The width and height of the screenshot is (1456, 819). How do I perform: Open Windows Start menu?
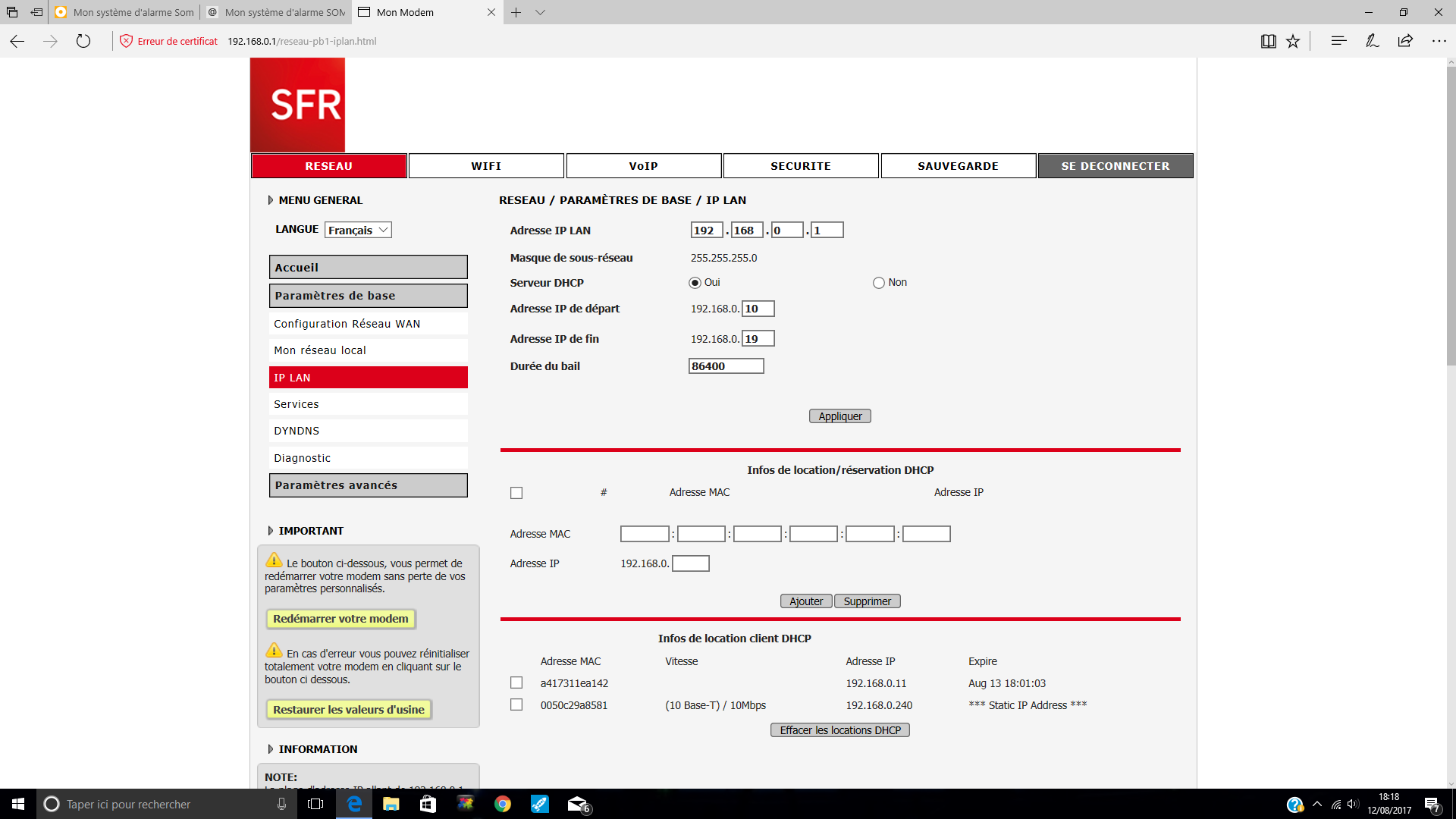point(18,804)
